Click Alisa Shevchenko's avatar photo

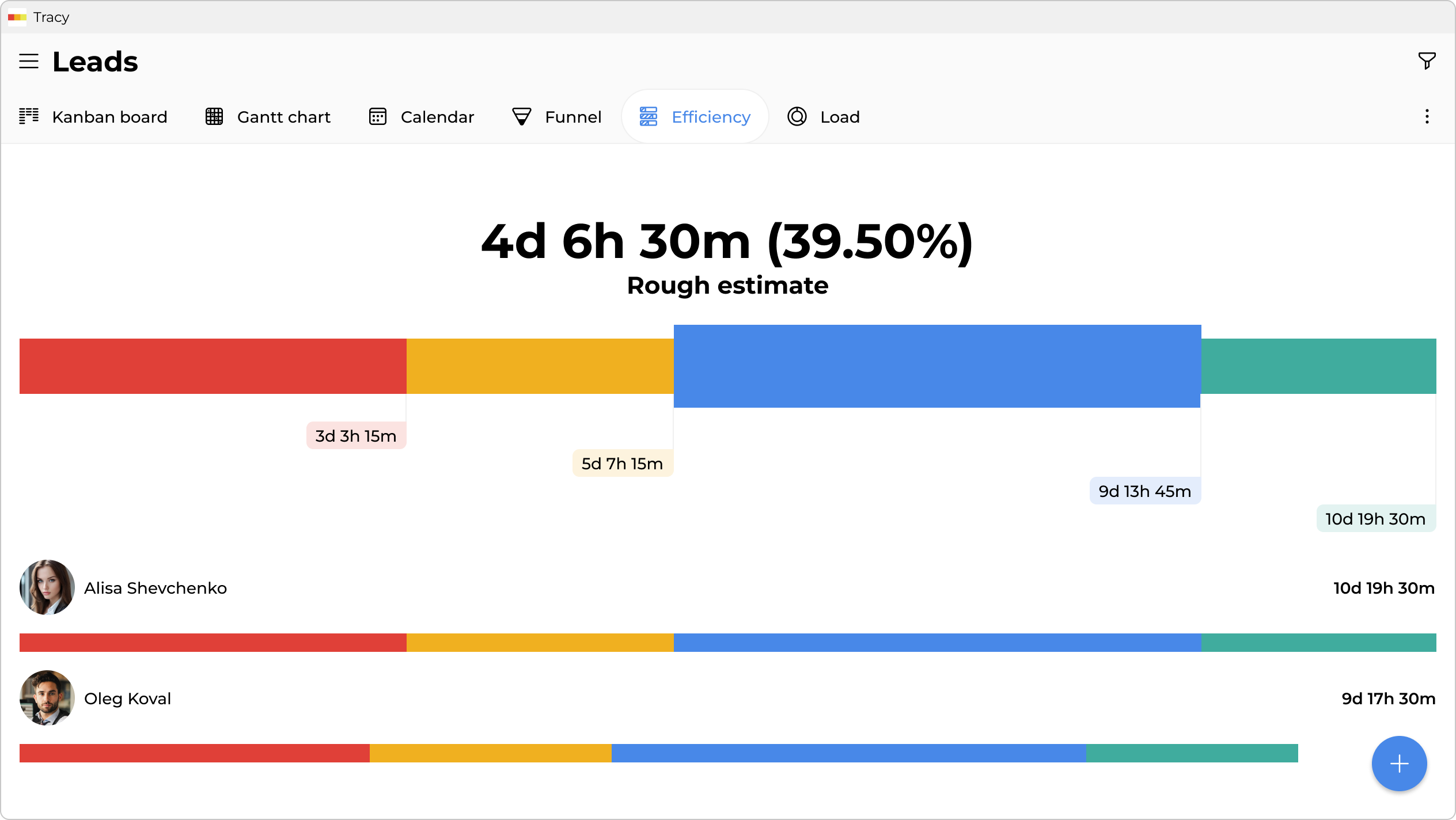(x=47, y=587)
